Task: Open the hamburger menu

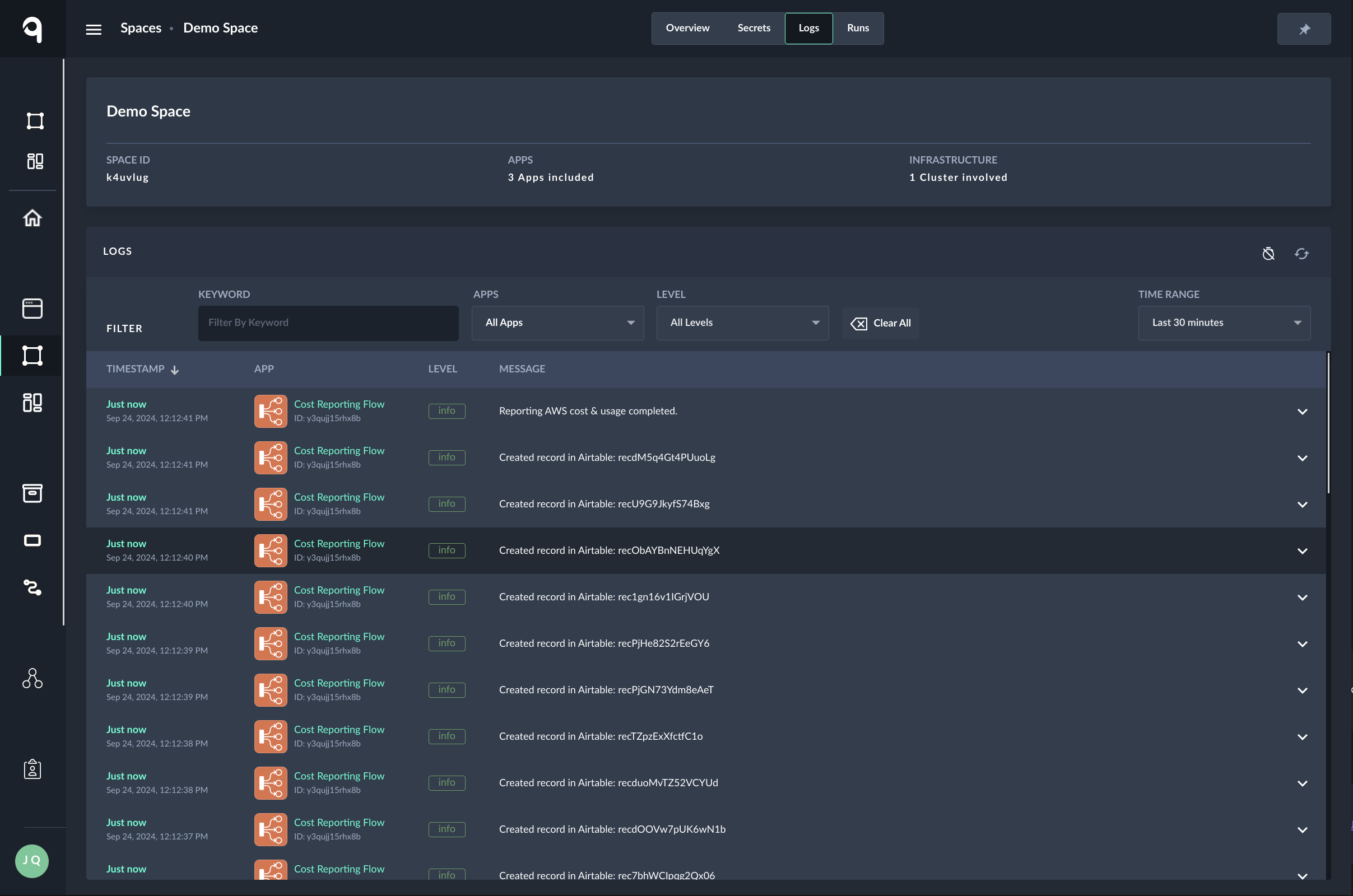Action: [94, 29]
